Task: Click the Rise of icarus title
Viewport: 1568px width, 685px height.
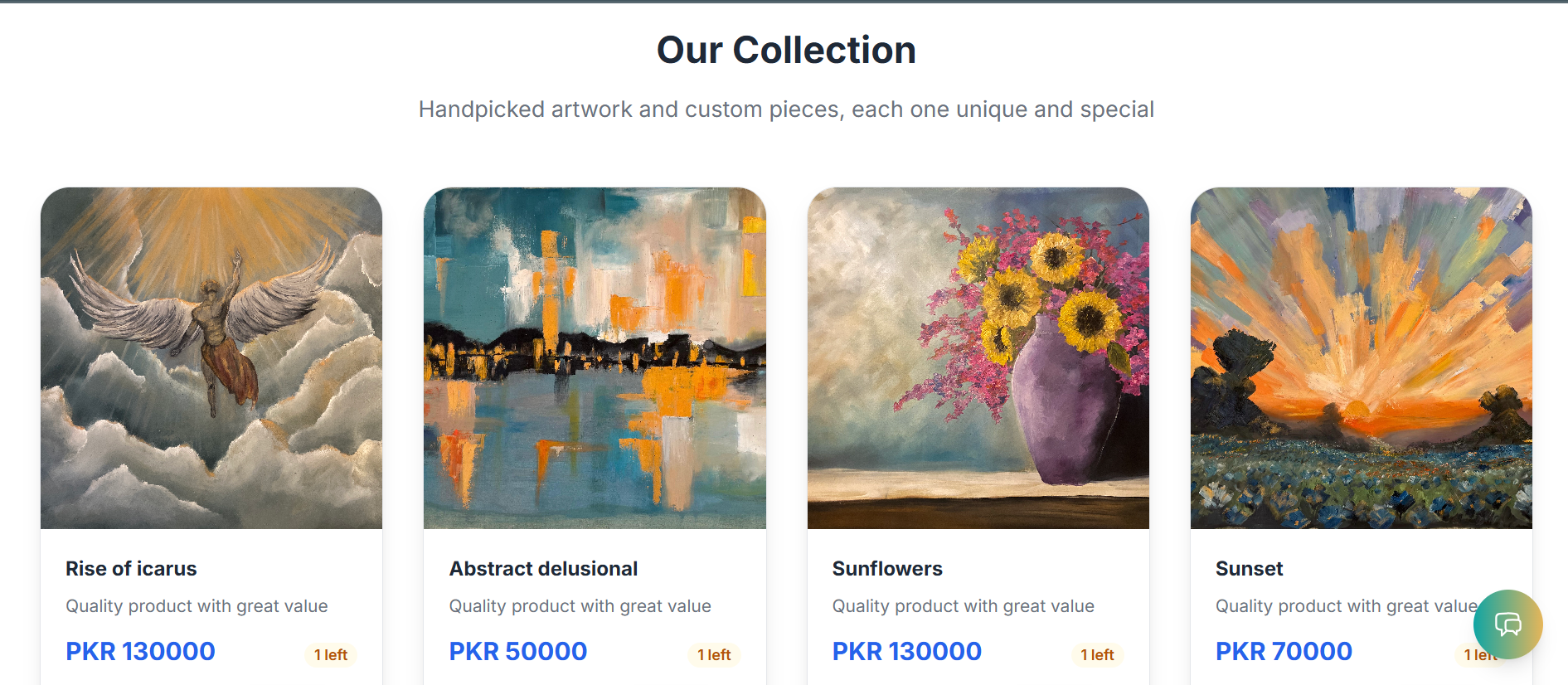Action: coord(131,569)
